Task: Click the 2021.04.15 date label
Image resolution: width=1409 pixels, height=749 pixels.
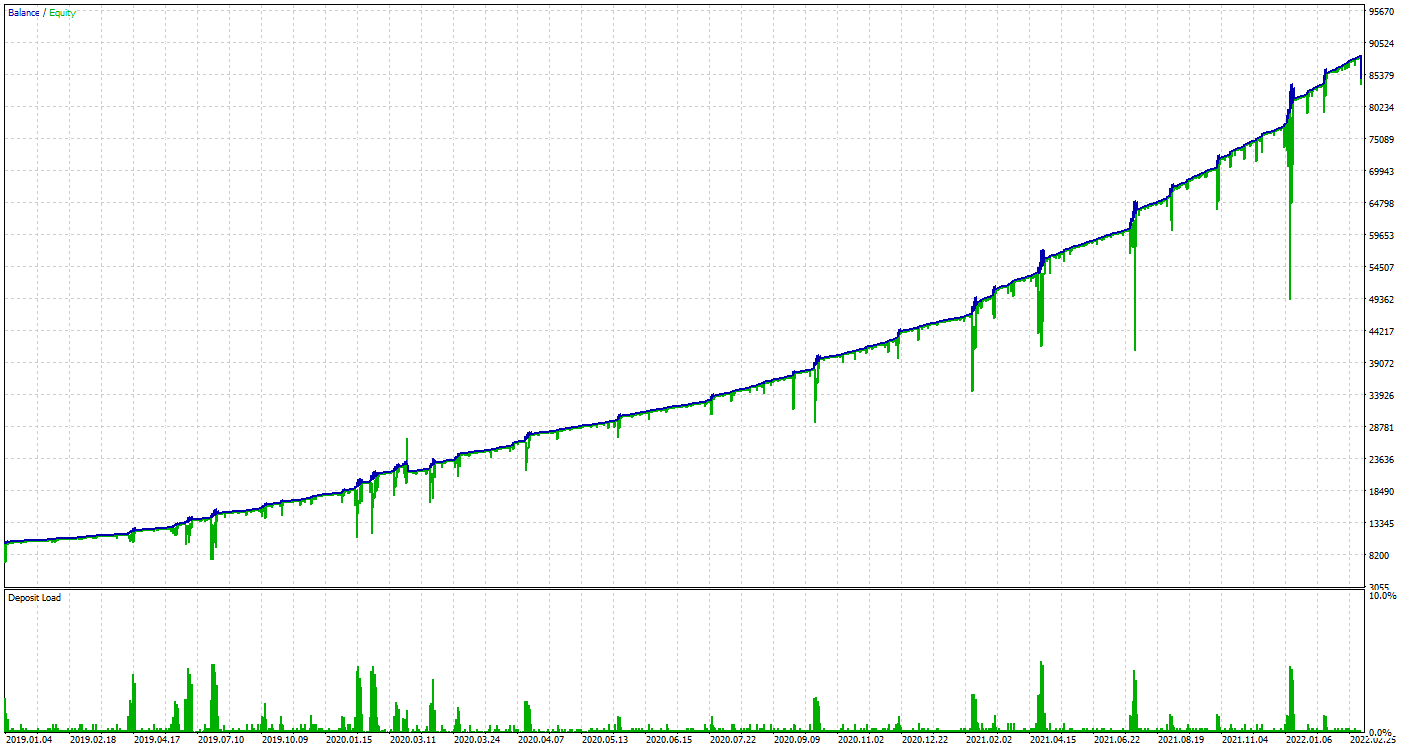Action: tap(1054, 741)
